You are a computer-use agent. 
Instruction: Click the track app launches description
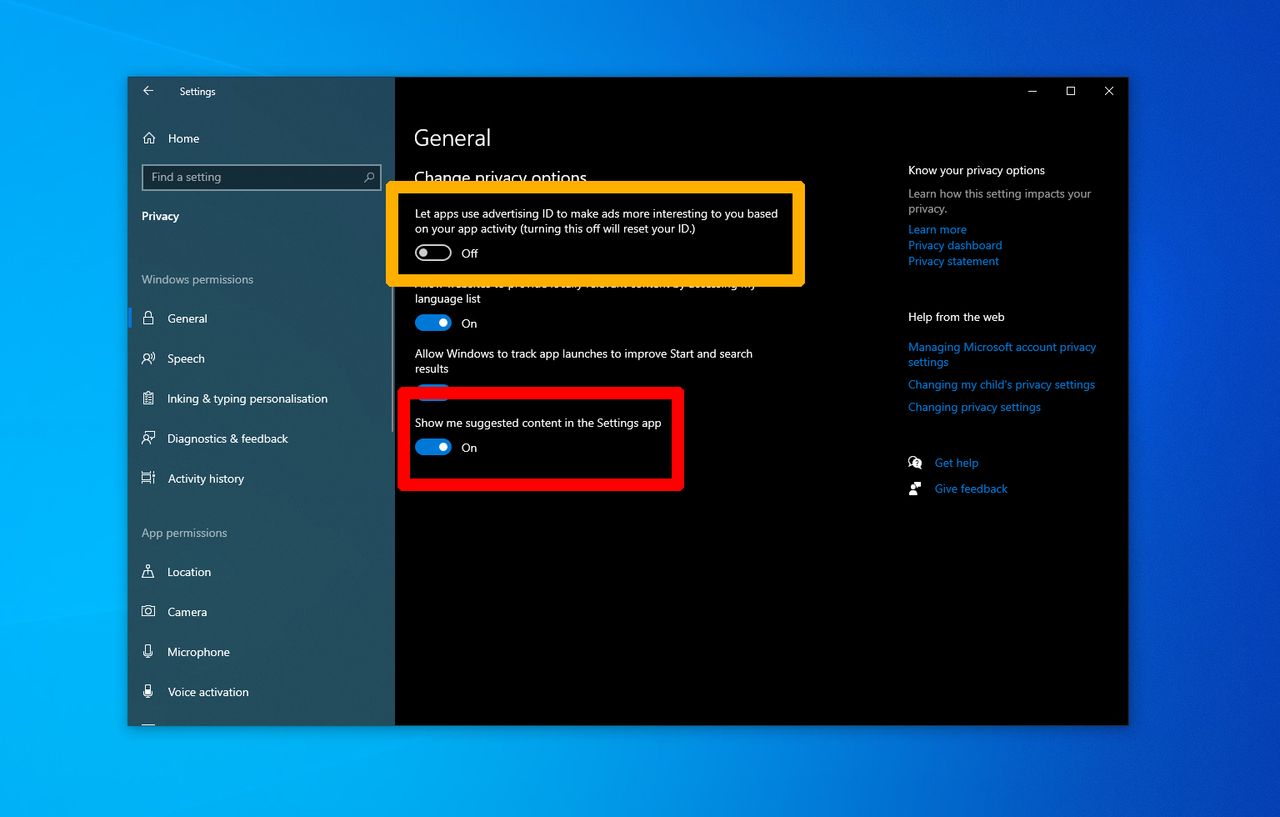tap(584, 361)
